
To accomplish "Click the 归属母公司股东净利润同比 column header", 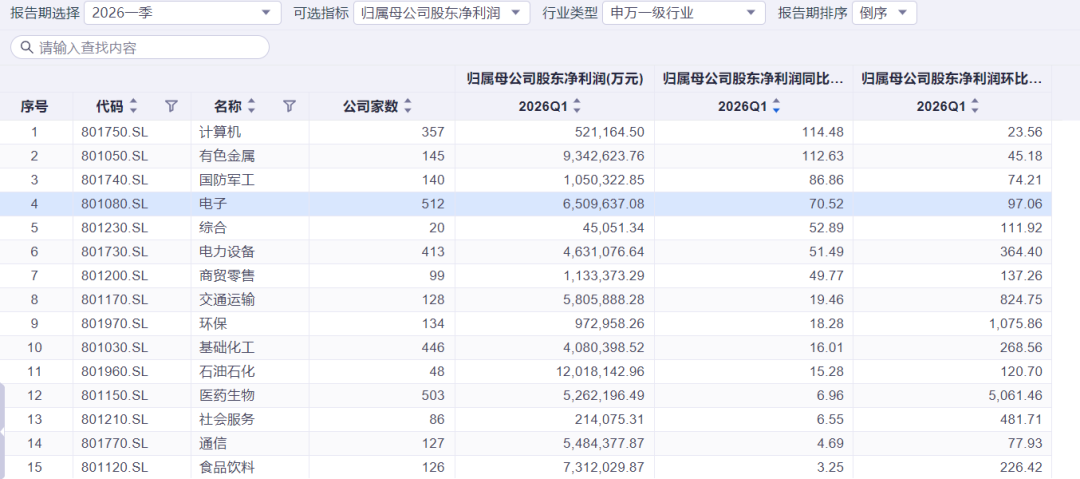I will click(x=754, y=79).
